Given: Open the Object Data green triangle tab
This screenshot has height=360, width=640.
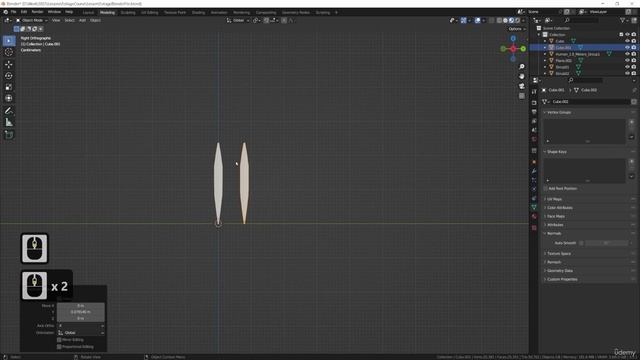Looking at the screenshot, I should click(534, 207).
